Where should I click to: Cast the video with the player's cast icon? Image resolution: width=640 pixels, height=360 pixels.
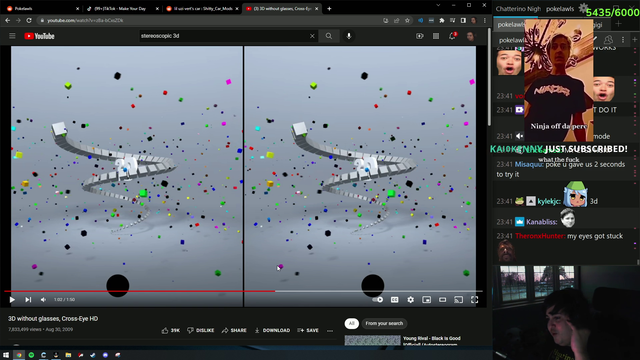tap(458, 300)
